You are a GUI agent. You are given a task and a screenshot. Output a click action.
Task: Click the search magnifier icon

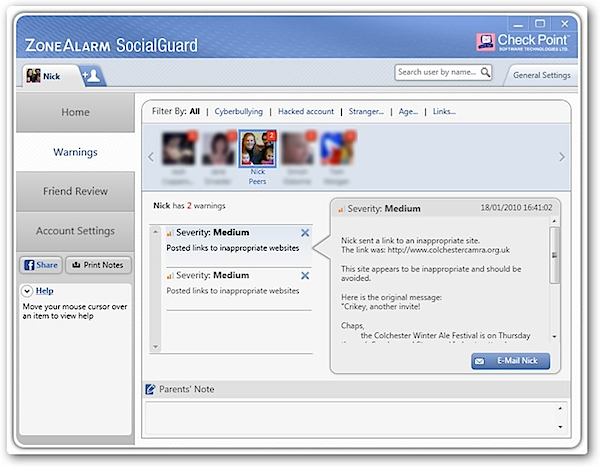click(x=485, y=72)
